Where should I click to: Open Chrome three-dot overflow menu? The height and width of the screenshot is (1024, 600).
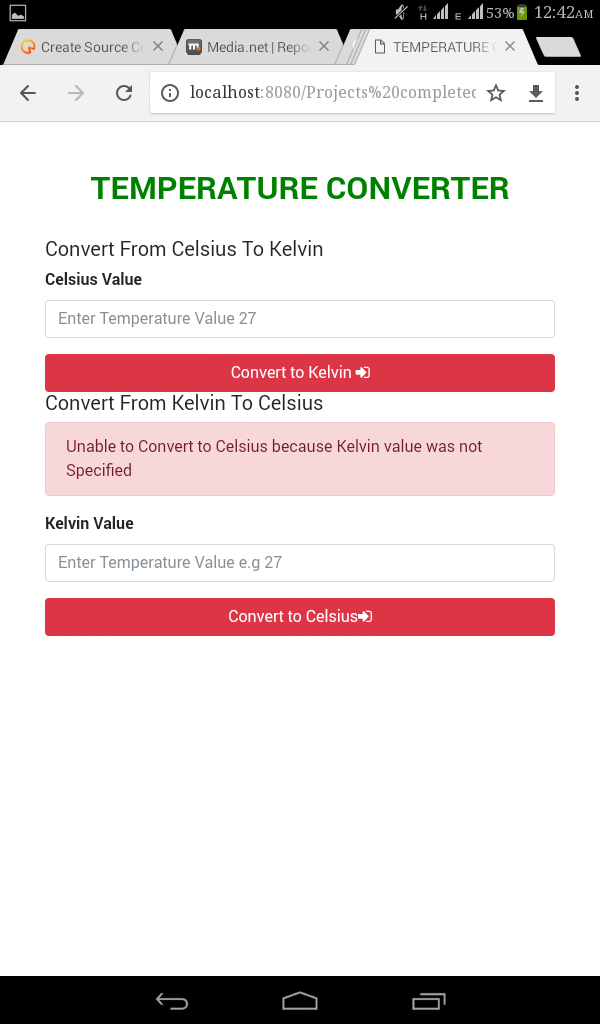(x=577, y=93)
